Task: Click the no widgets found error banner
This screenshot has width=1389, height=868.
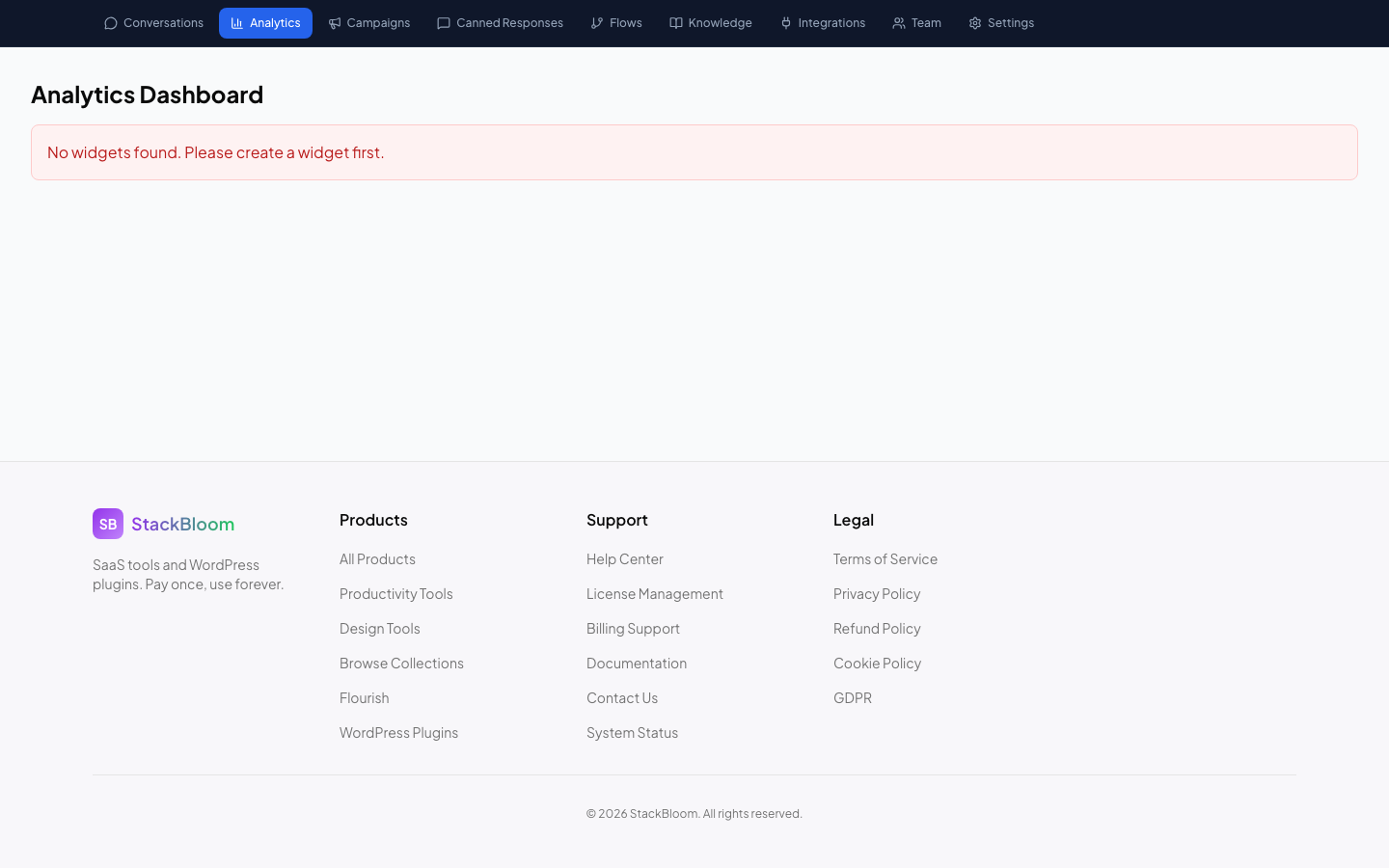Action: (694, 152)
